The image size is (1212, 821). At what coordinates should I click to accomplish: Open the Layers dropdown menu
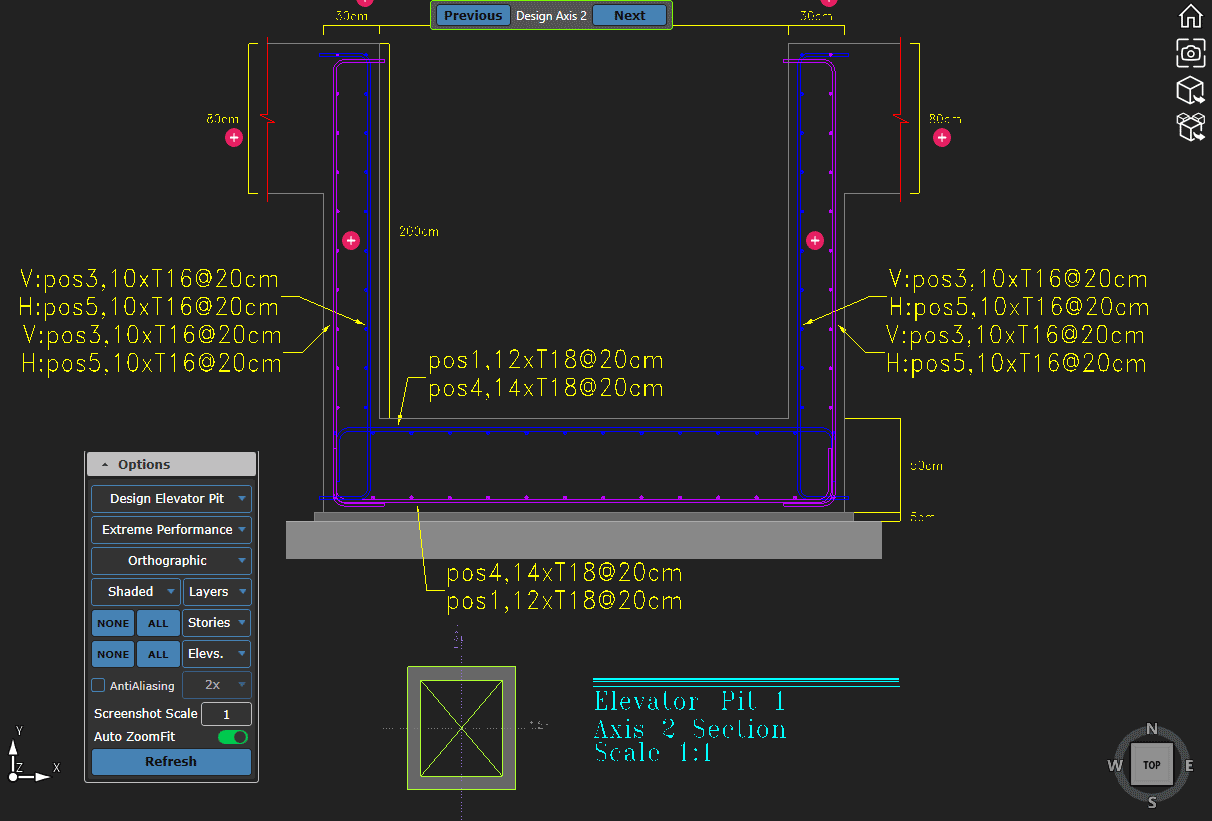pos(216,592)
